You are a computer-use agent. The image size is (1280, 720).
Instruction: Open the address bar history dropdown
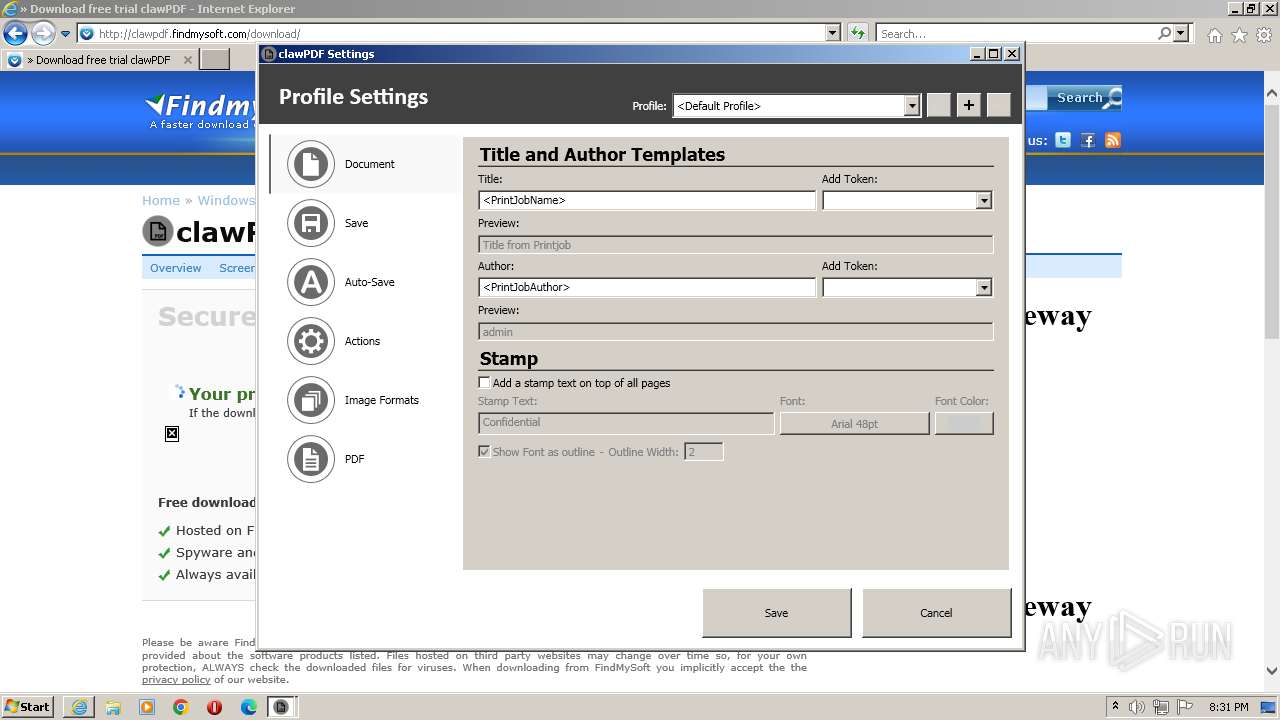pyautogui.click(x=833, y=33)
